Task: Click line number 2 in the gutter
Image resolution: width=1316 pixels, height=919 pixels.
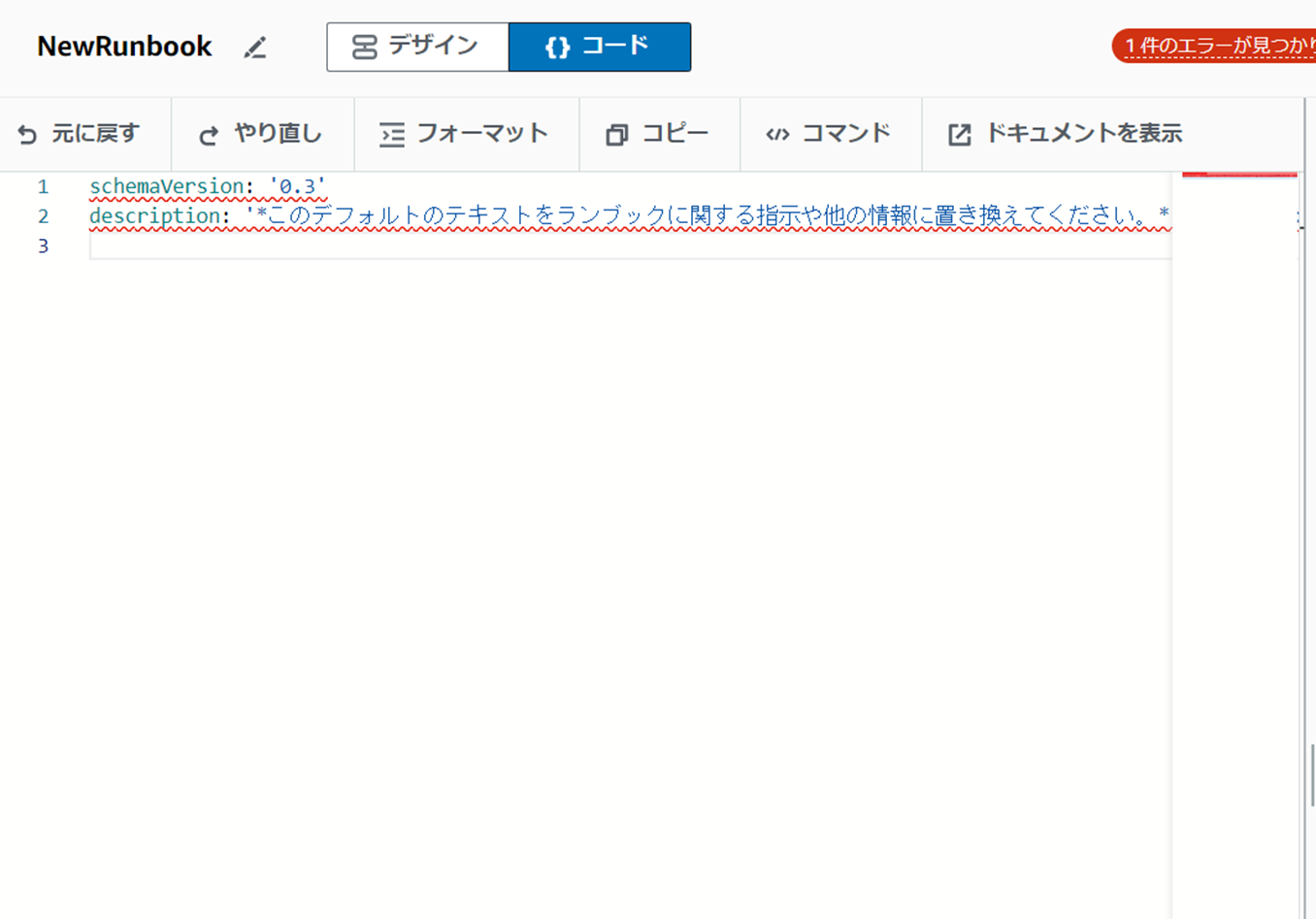Action: pyautogui.click(x=43, y=216)
